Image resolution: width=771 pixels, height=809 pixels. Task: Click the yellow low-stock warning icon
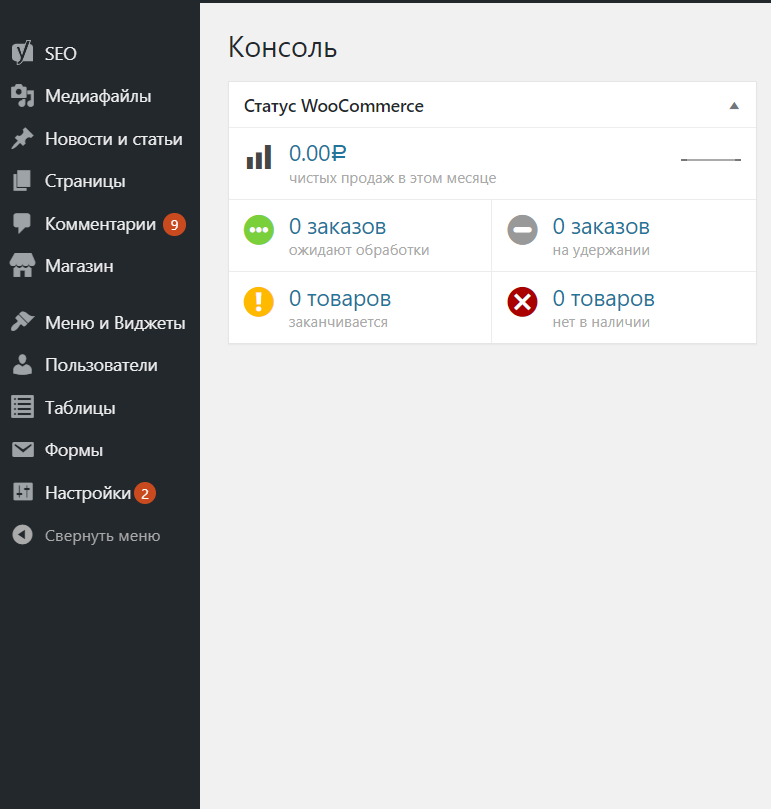pos(259,302)
